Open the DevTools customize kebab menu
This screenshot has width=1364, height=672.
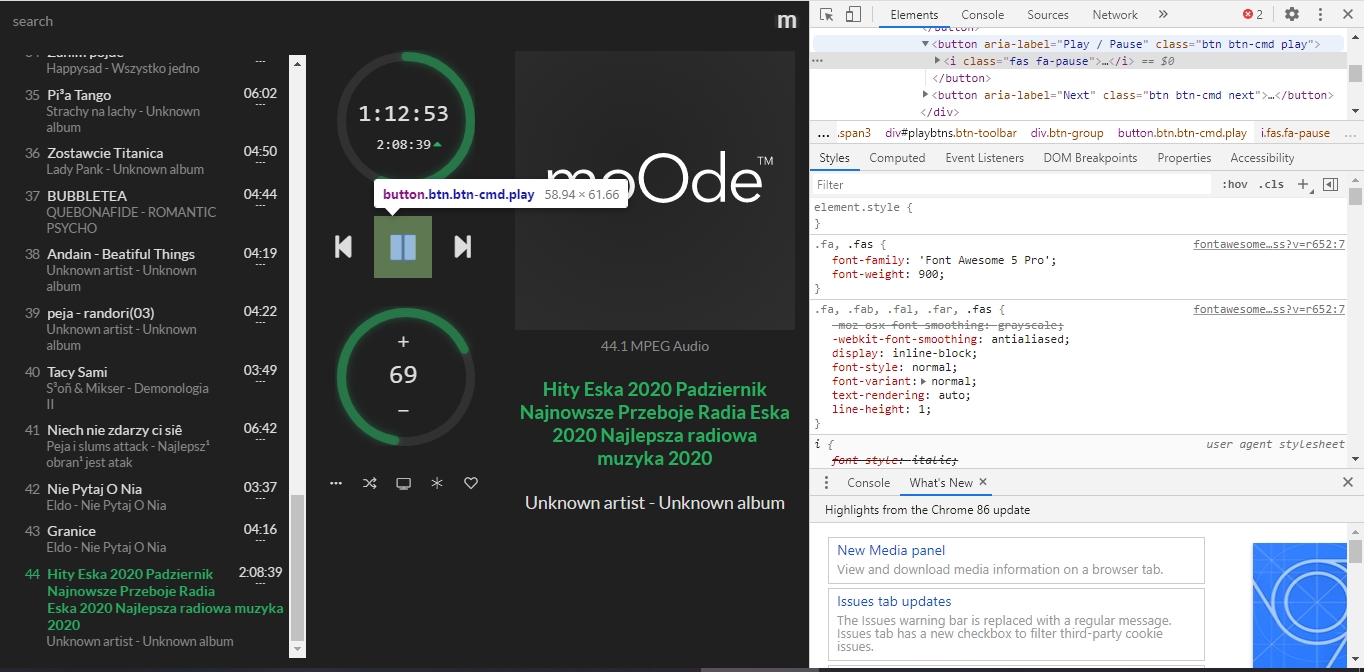tap(1321, 14)
